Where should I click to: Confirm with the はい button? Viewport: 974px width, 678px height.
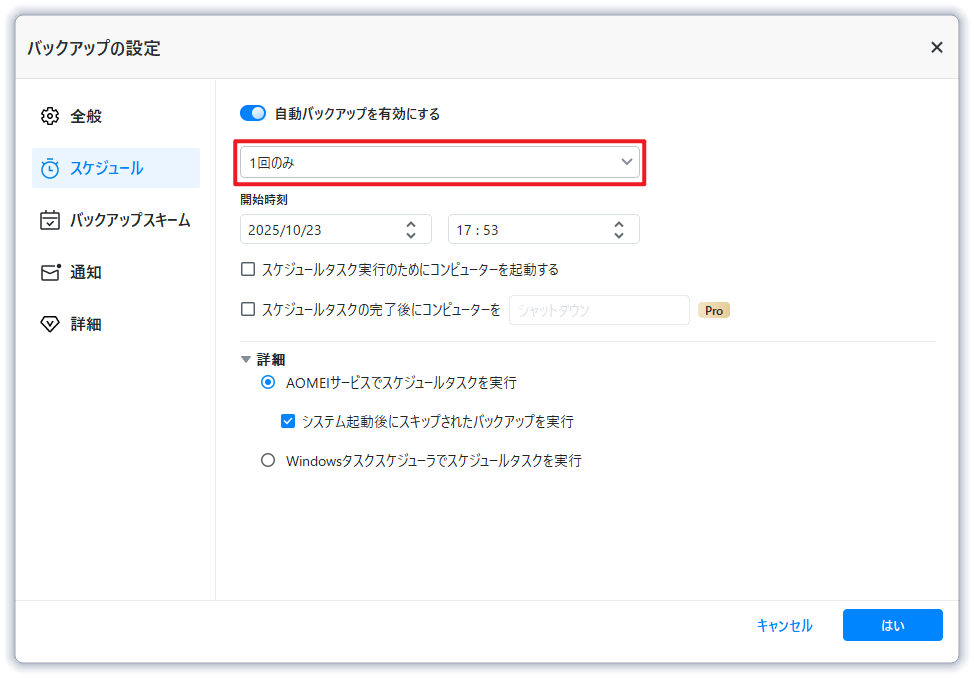tap(893, 625)
